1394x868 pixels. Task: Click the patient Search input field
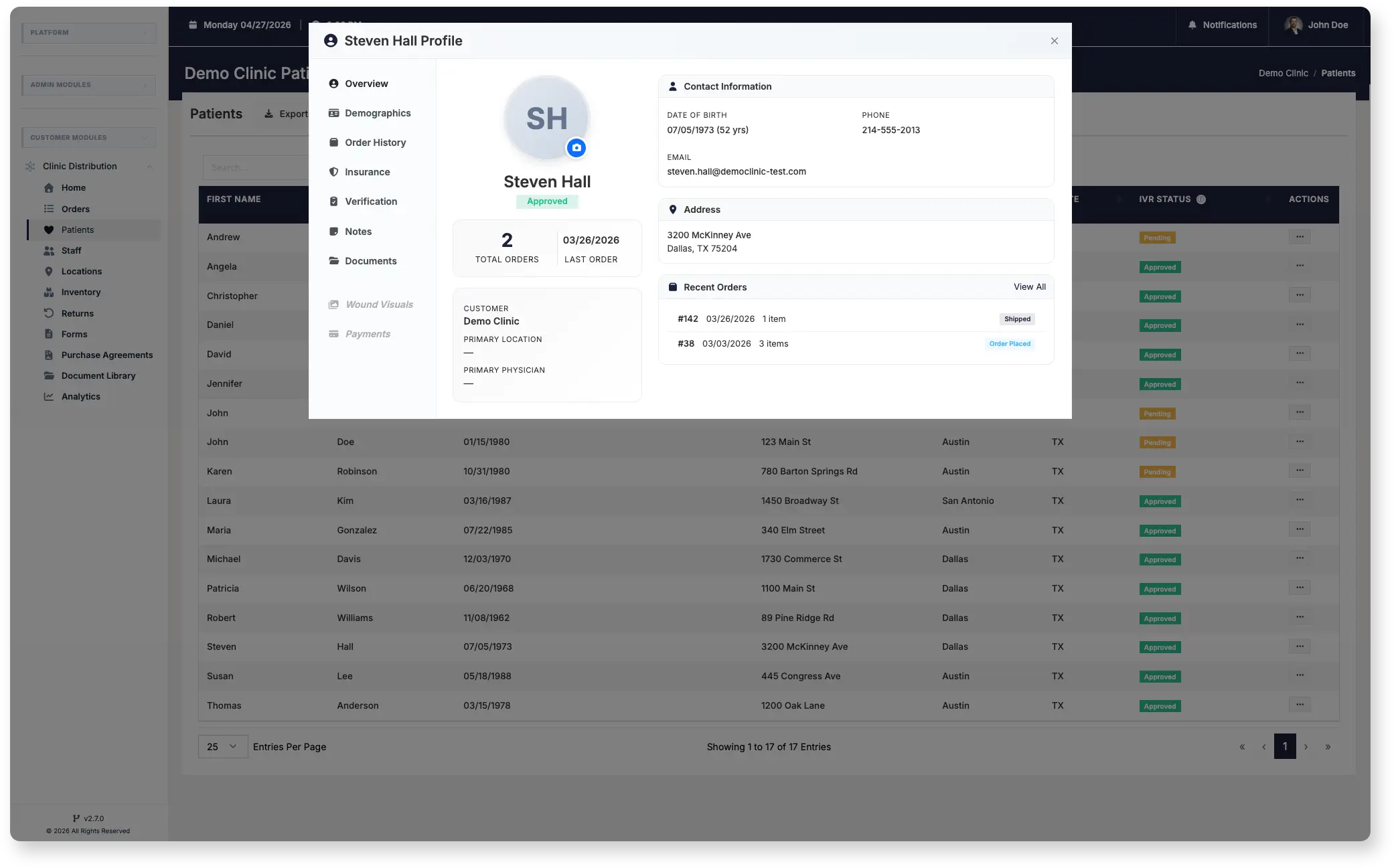pos(256,167)
